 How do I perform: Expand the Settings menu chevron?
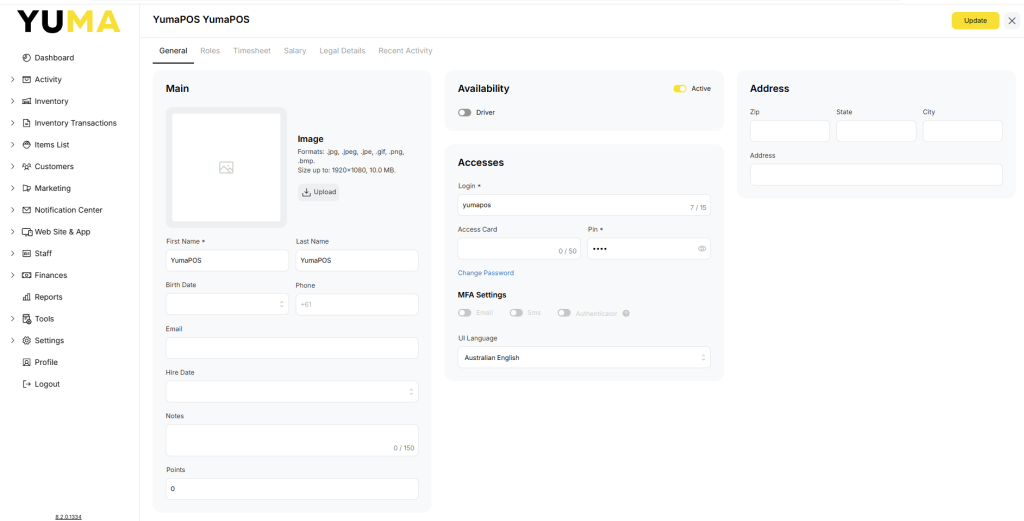click(x=12, y=340)
